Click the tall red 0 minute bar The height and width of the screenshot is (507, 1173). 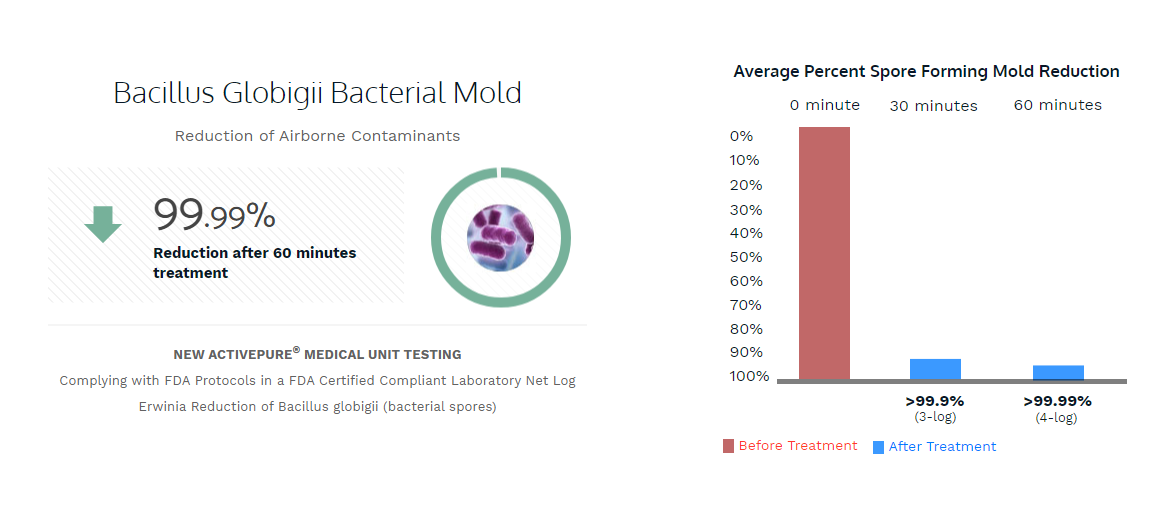[x=824, y=254]
